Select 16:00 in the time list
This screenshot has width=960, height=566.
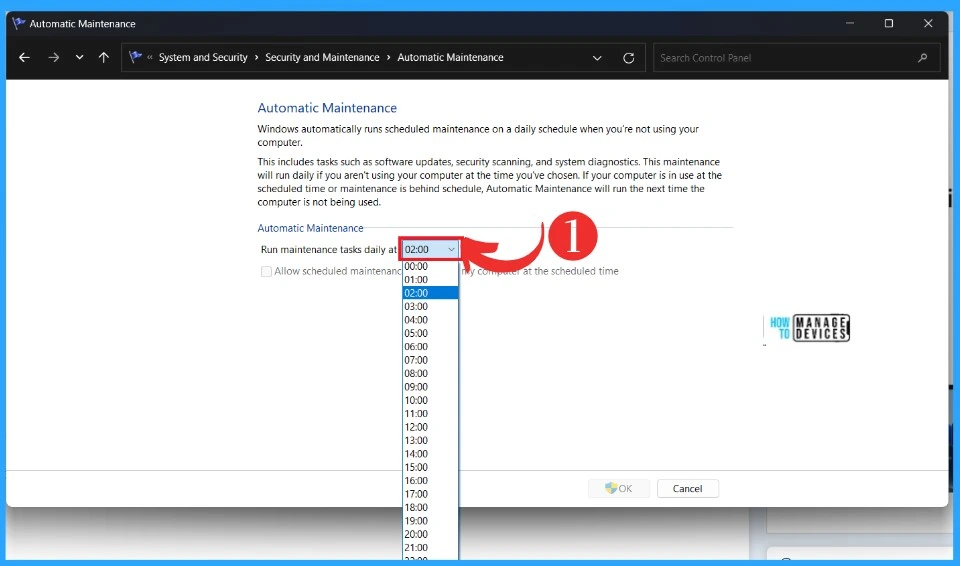click(x=430, y=481)
